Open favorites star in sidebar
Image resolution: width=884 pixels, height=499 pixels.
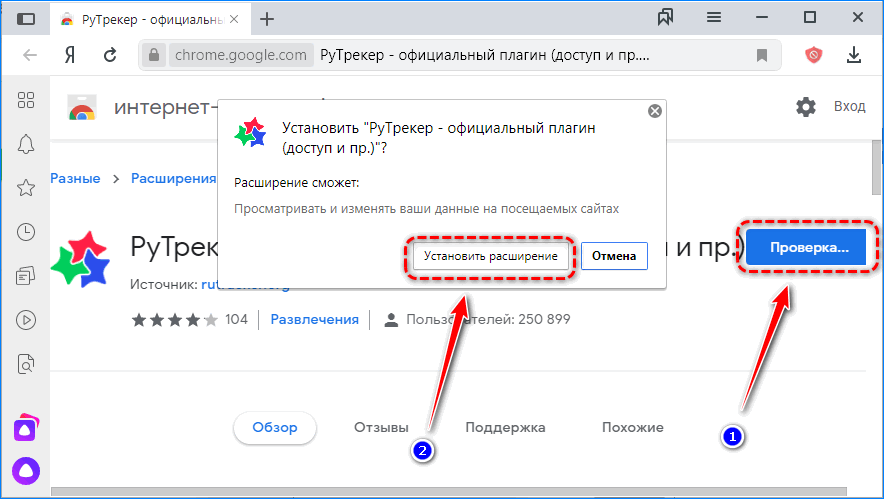point(26,188)
